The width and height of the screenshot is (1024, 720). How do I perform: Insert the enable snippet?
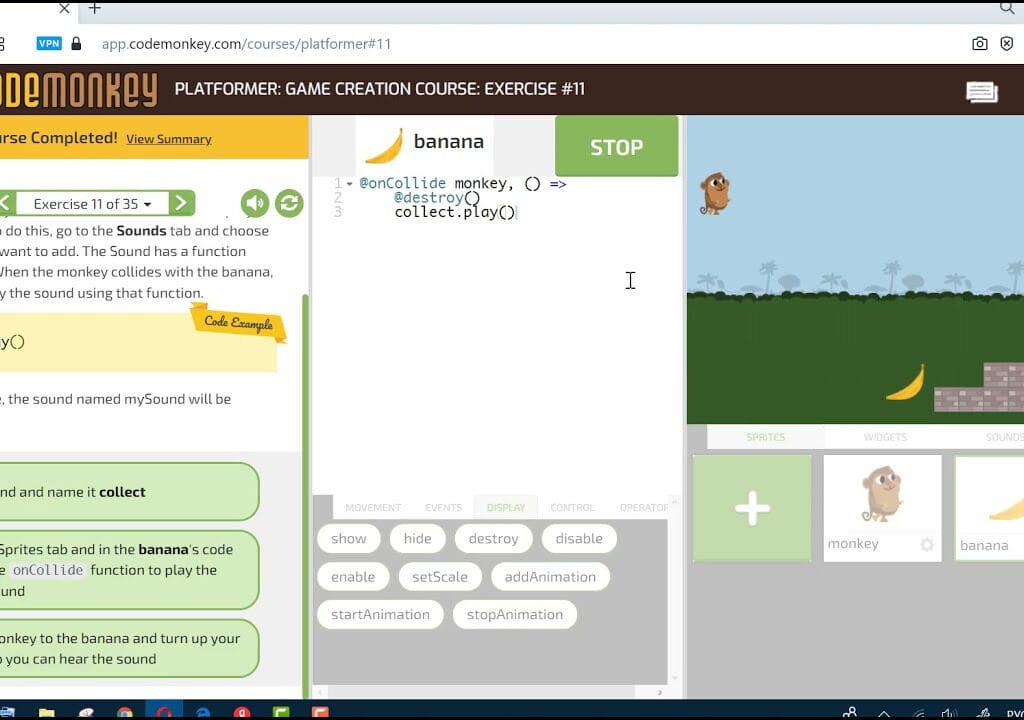[353, 577]
